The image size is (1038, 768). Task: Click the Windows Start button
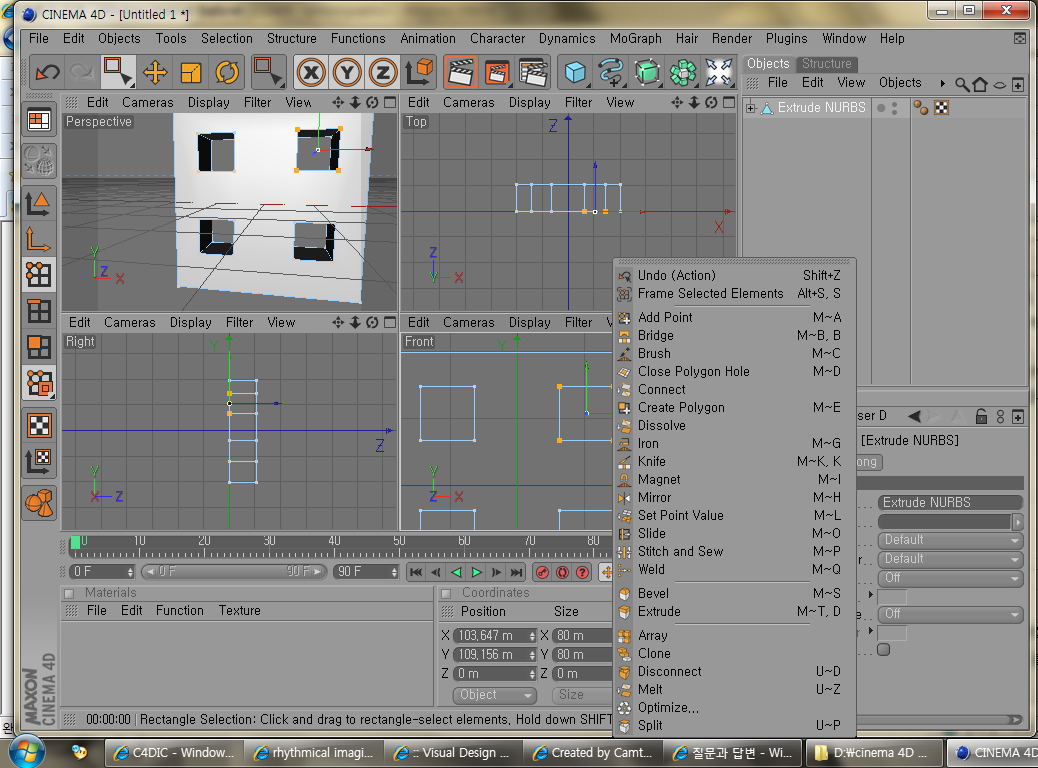[x=26, y=751]
